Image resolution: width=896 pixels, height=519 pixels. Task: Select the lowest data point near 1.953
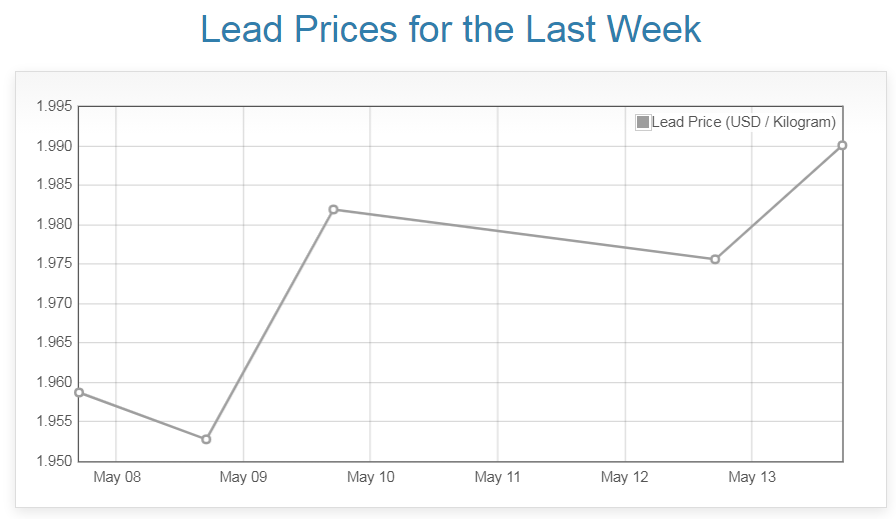pyautogui.click(x=206, y=439)
